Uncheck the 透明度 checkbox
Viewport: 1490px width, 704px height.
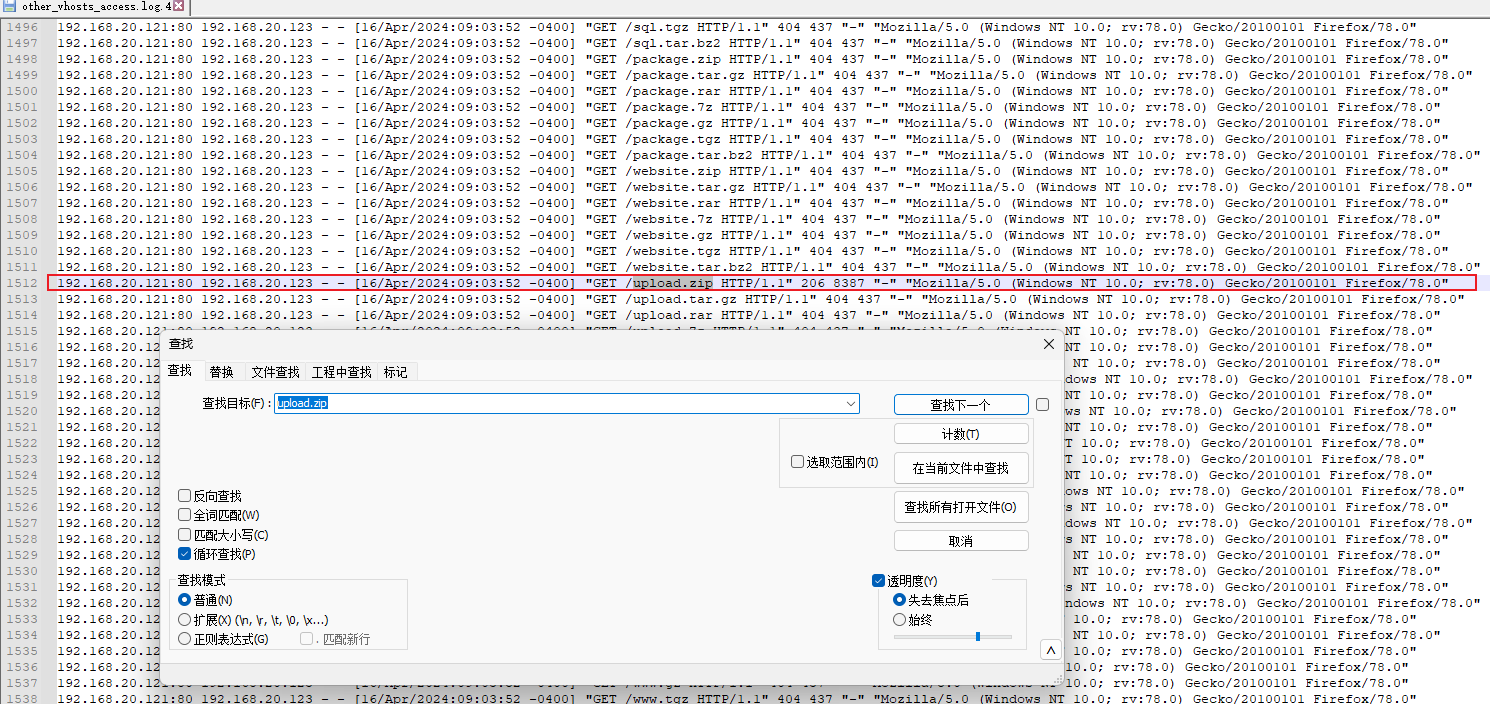click(x=878, y=581)
